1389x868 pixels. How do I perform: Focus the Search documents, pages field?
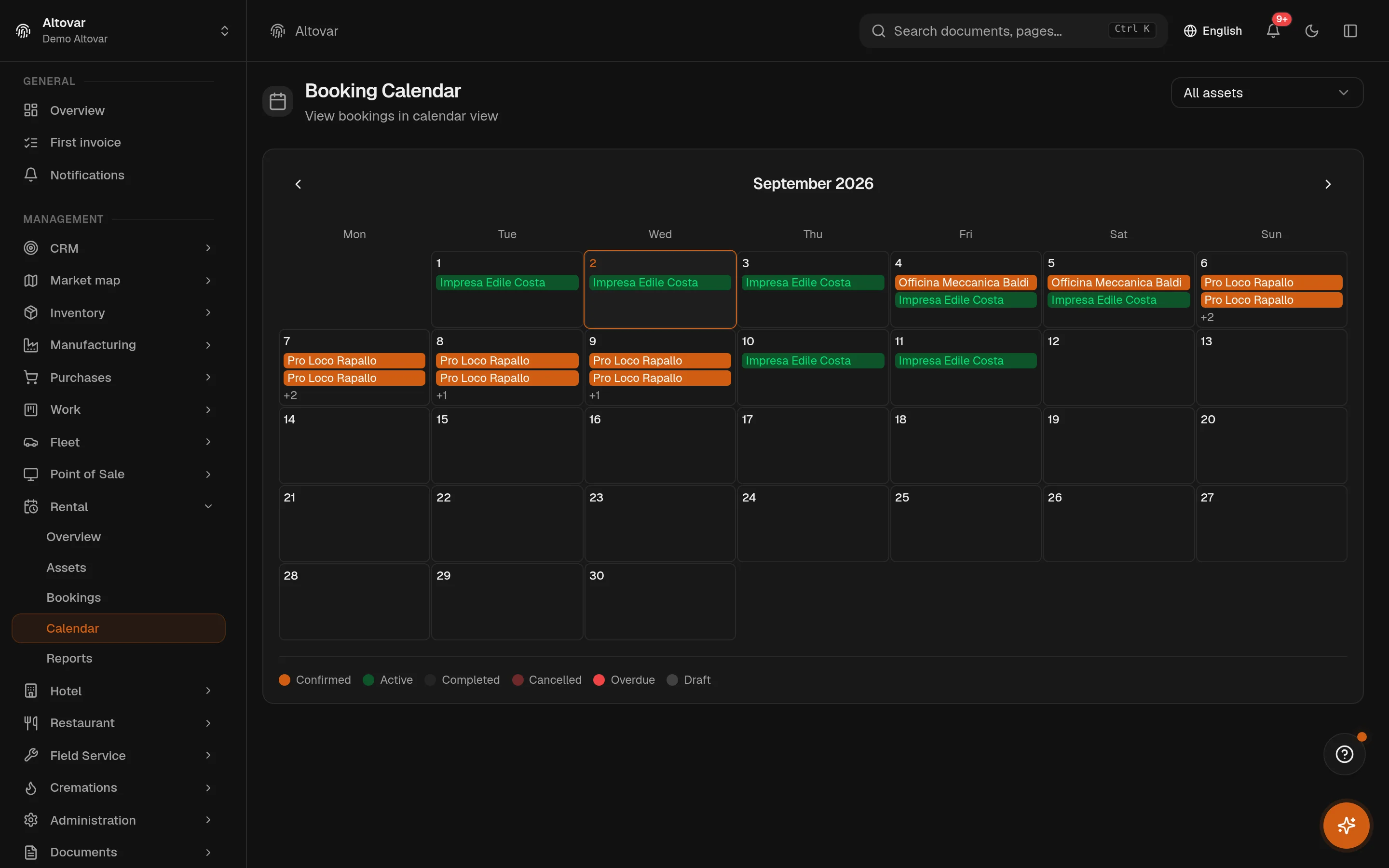coord(1013,31)
